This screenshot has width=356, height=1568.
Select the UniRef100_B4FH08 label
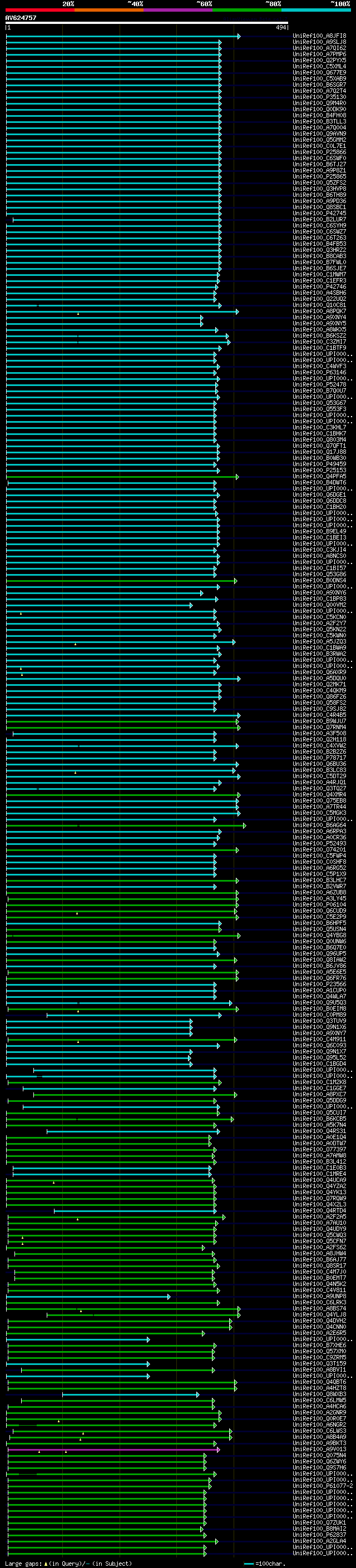(319, 116)
